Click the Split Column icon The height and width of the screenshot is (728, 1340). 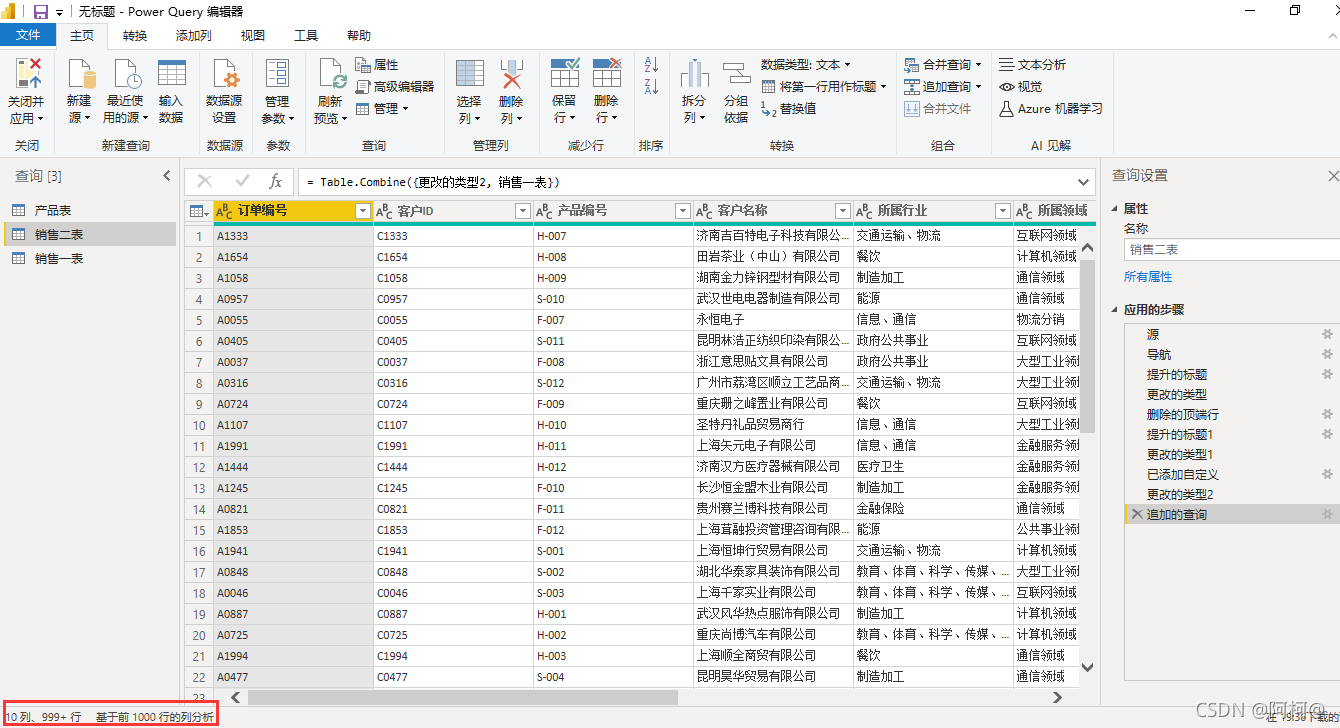(x=694, y=73)
